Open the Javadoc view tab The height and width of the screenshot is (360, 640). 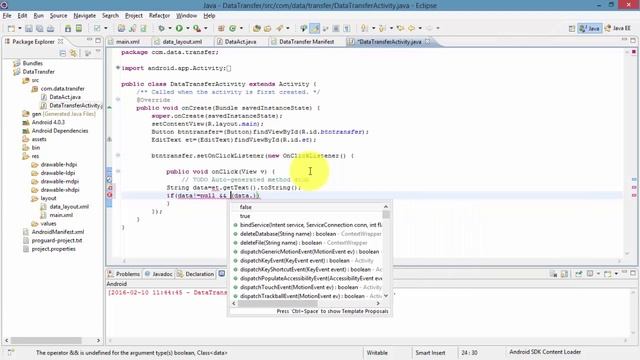158,274
